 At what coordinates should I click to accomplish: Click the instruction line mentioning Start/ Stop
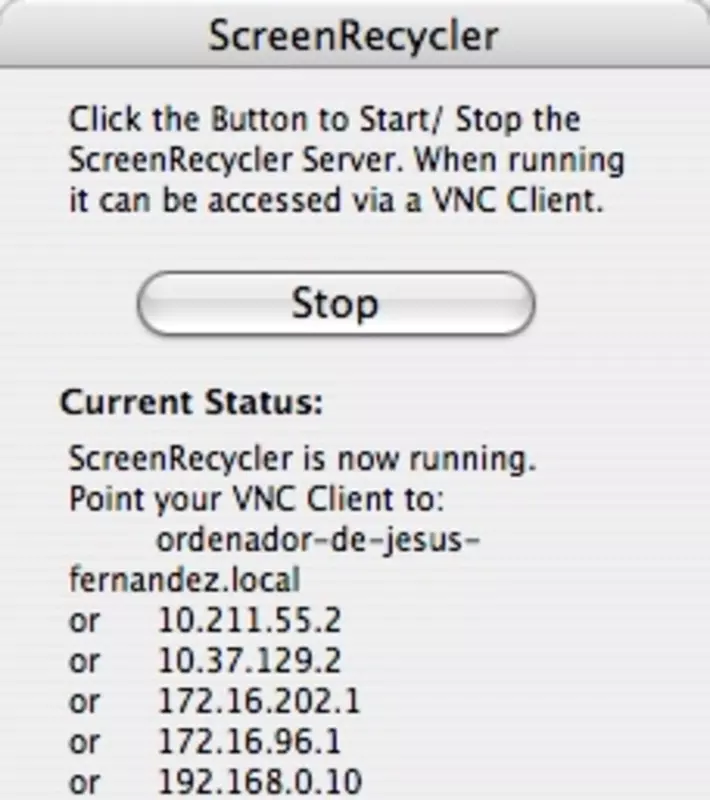pyautogui.click(x=325, y=120)
